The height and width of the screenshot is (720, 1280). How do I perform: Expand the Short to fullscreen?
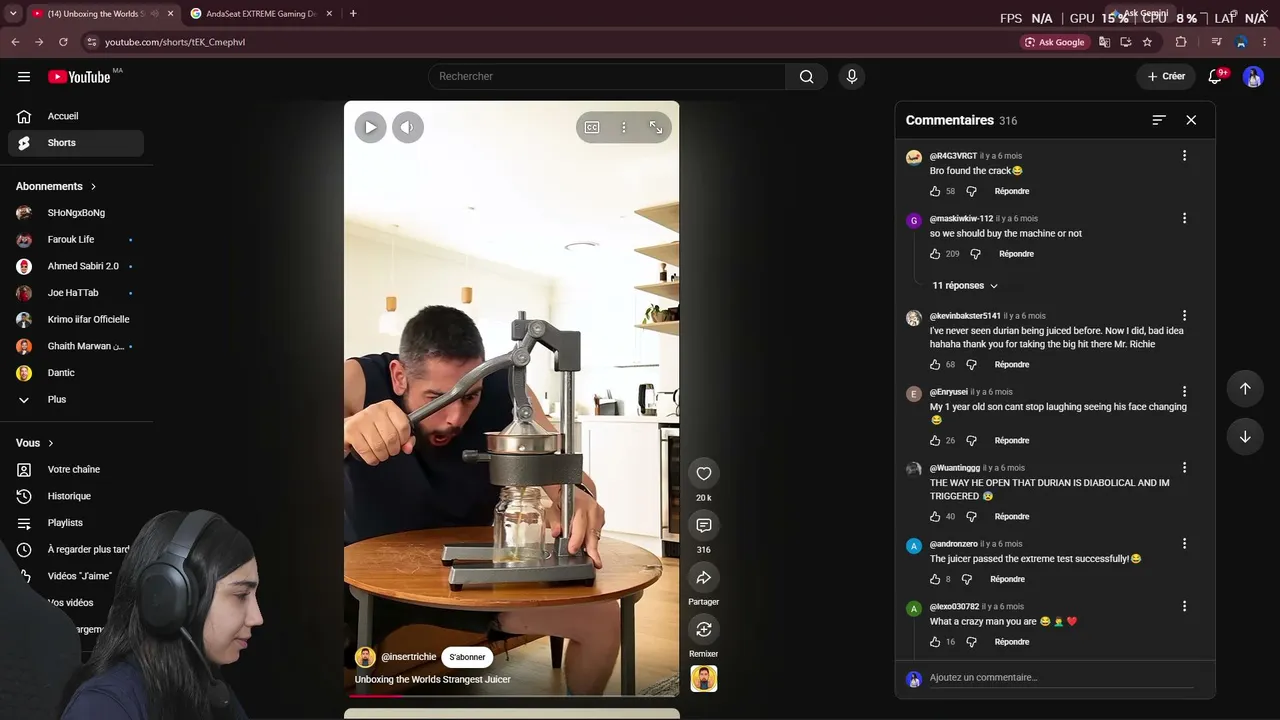[656, 127]
